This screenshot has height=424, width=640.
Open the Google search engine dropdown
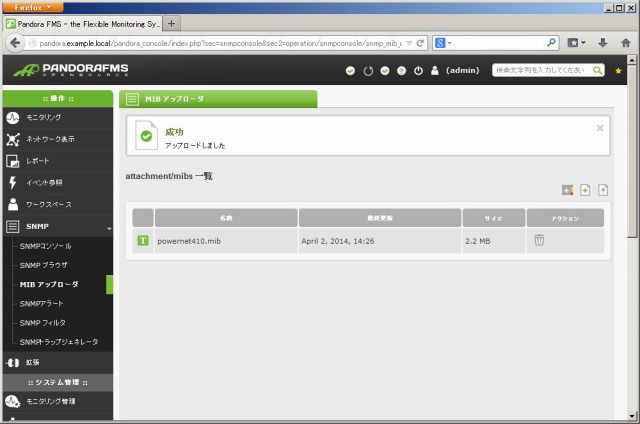(x=443, y=42)
